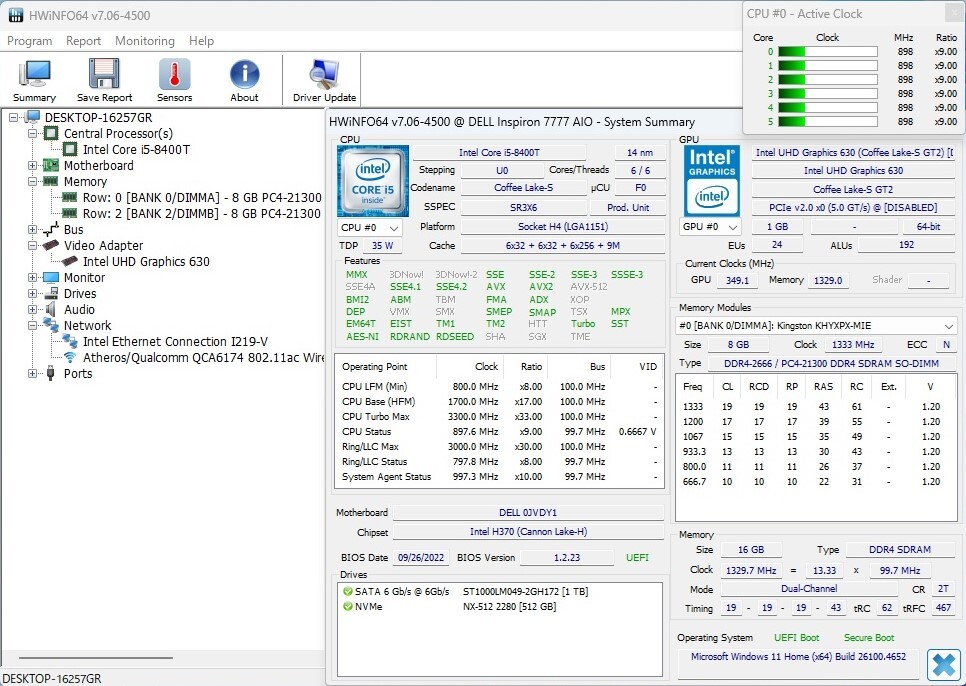Click the Intel Ethernet Connection adapter icon

70,342
